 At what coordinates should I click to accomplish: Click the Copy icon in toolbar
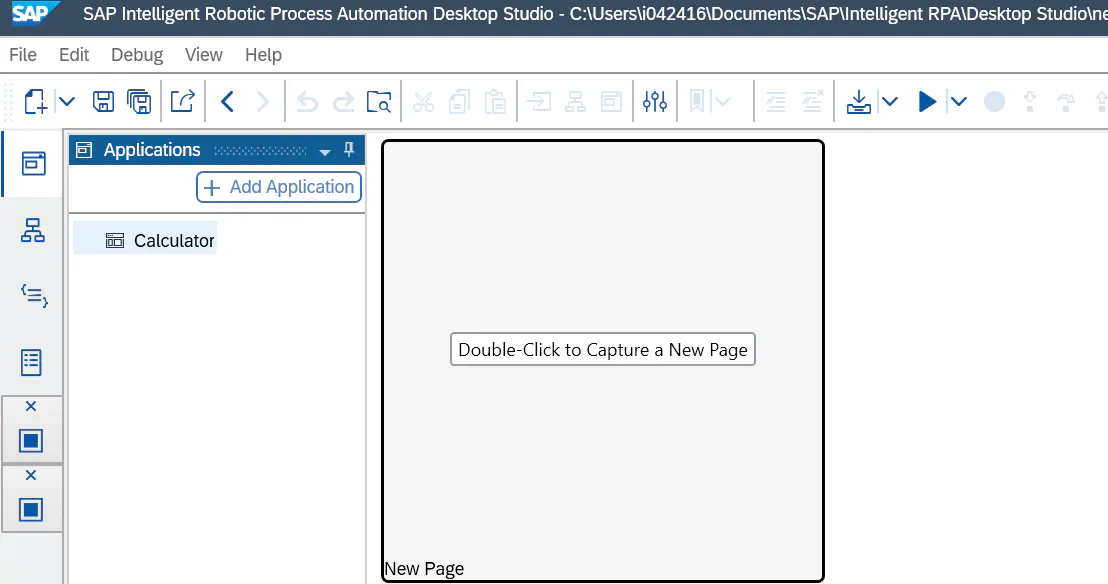tap(459, 102)
